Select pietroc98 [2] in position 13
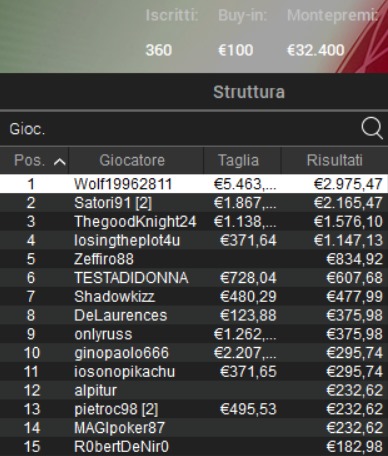This screenshot has height=456, width=388. pos(194,409)
